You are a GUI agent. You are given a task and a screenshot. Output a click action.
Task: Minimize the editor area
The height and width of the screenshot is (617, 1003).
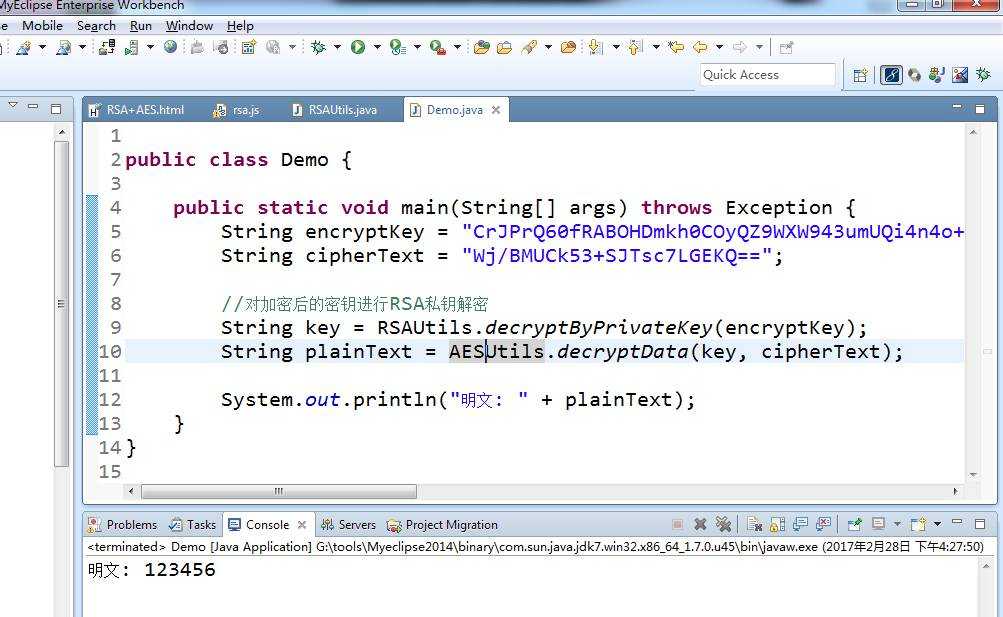coord(957,107)
